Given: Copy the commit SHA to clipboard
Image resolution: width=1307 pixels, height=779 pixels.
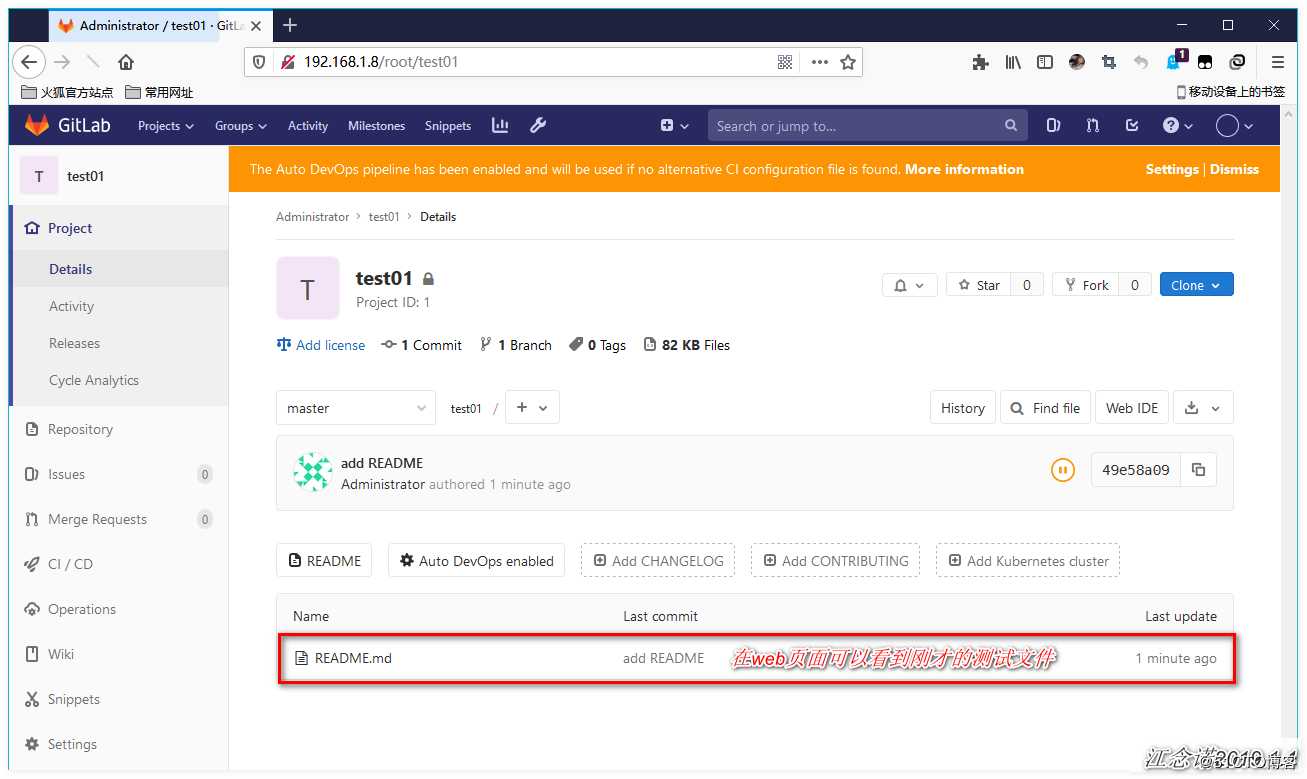Looking at the screenshot, I should point(1199,469).
